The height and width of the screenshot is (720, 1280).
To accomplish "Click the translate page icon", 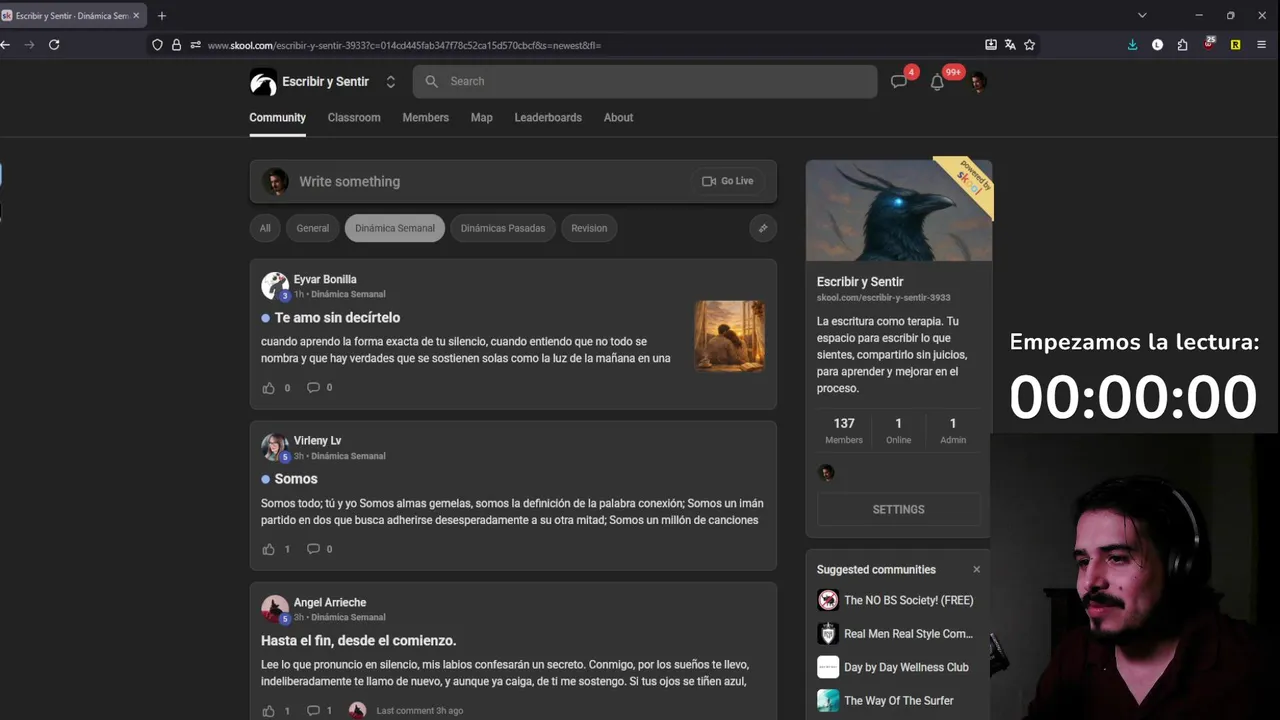I will click(x=1010, y=45).
